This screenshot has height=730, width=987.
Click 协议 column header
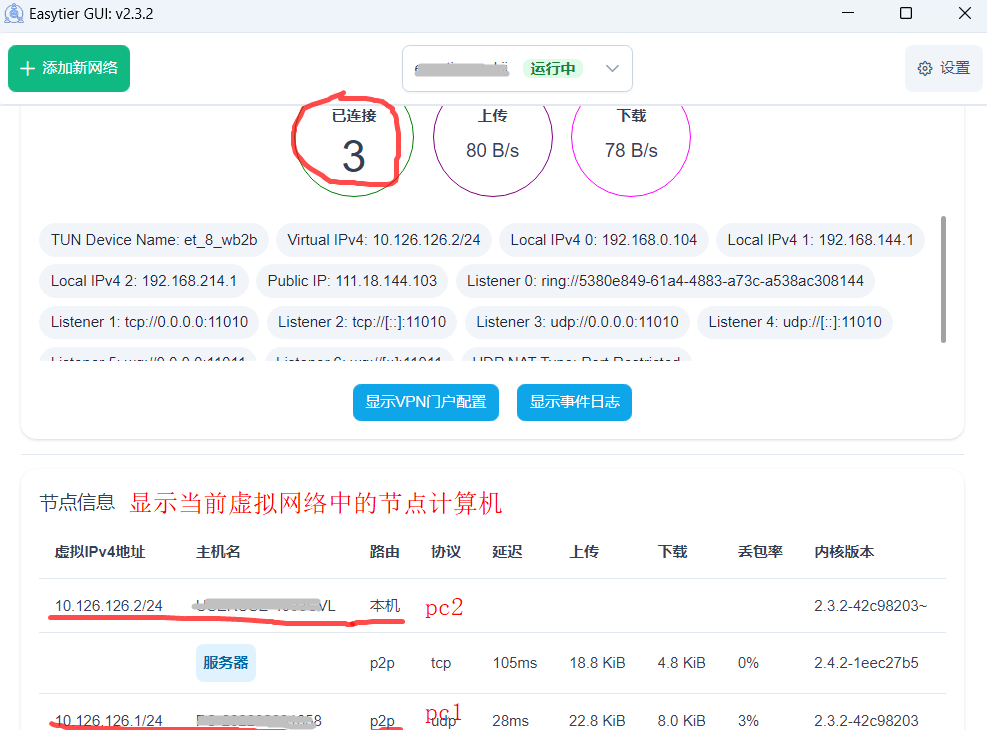pos(446,552)
